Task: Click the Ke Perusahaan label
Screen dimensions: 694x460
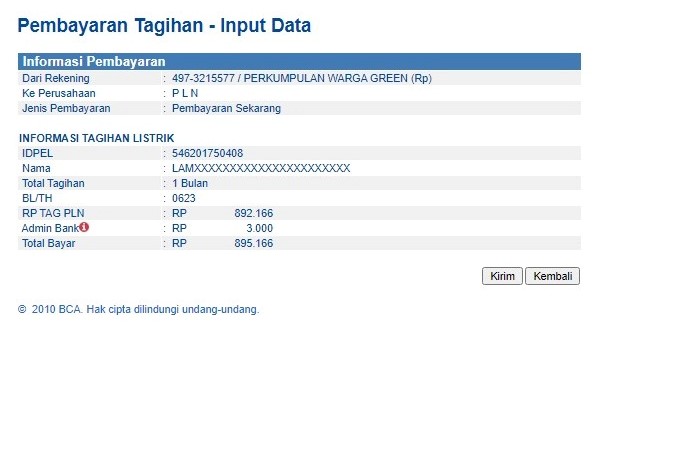Action: click(x=58, y=93)
